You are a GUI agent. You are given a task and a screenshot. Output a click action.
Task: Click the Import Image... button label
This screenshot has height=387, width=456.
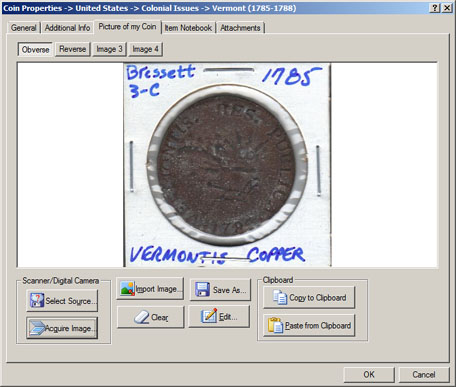tap(159, 289)
